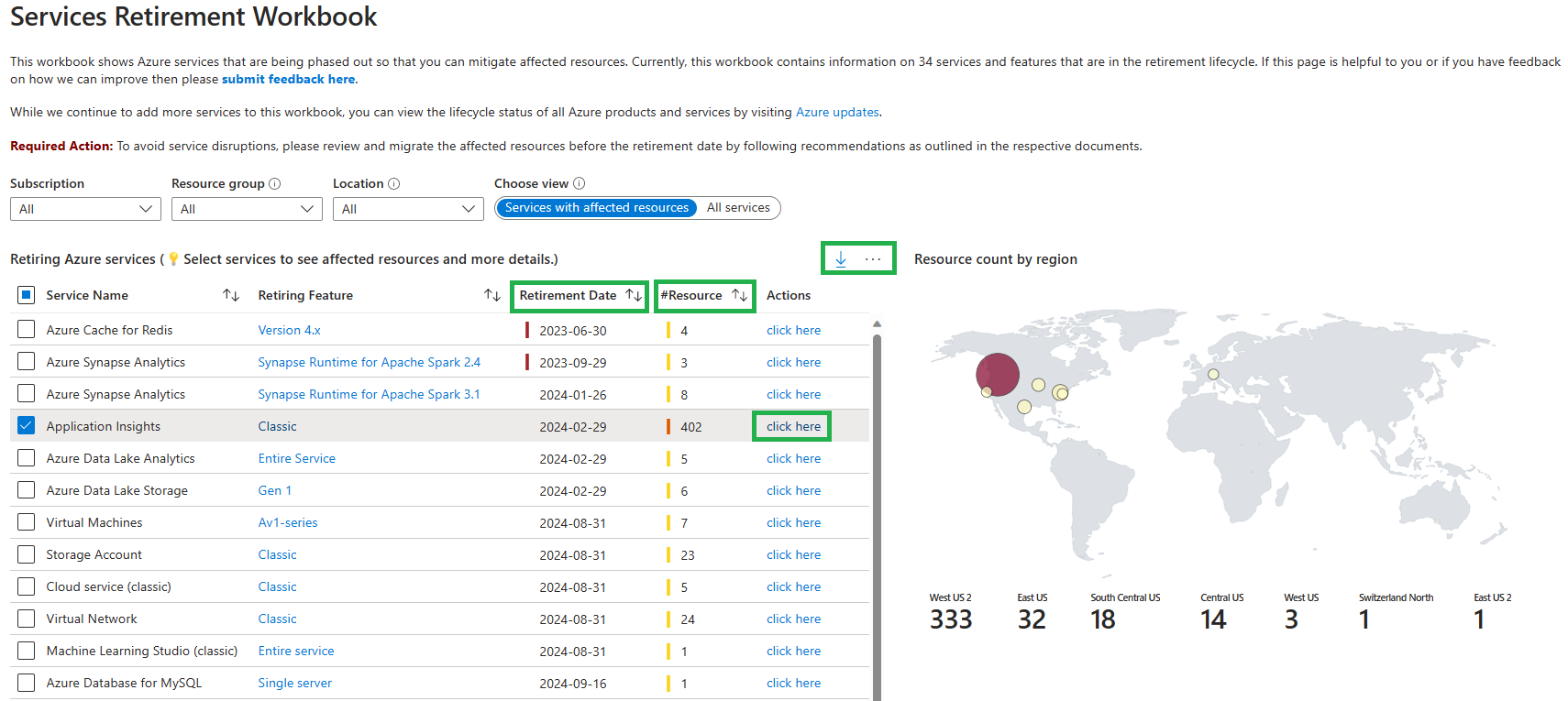Click here action for Azure Cache for Redis

794,330
